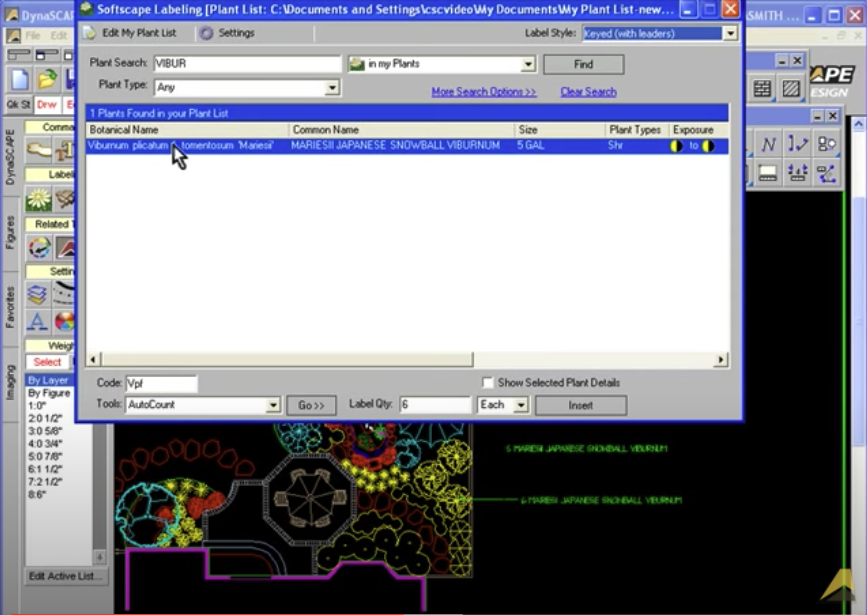The width and height of the screenshot is (867, 615).
Task: Click the plant list scroll-right arrow
Action: (720, 360)
